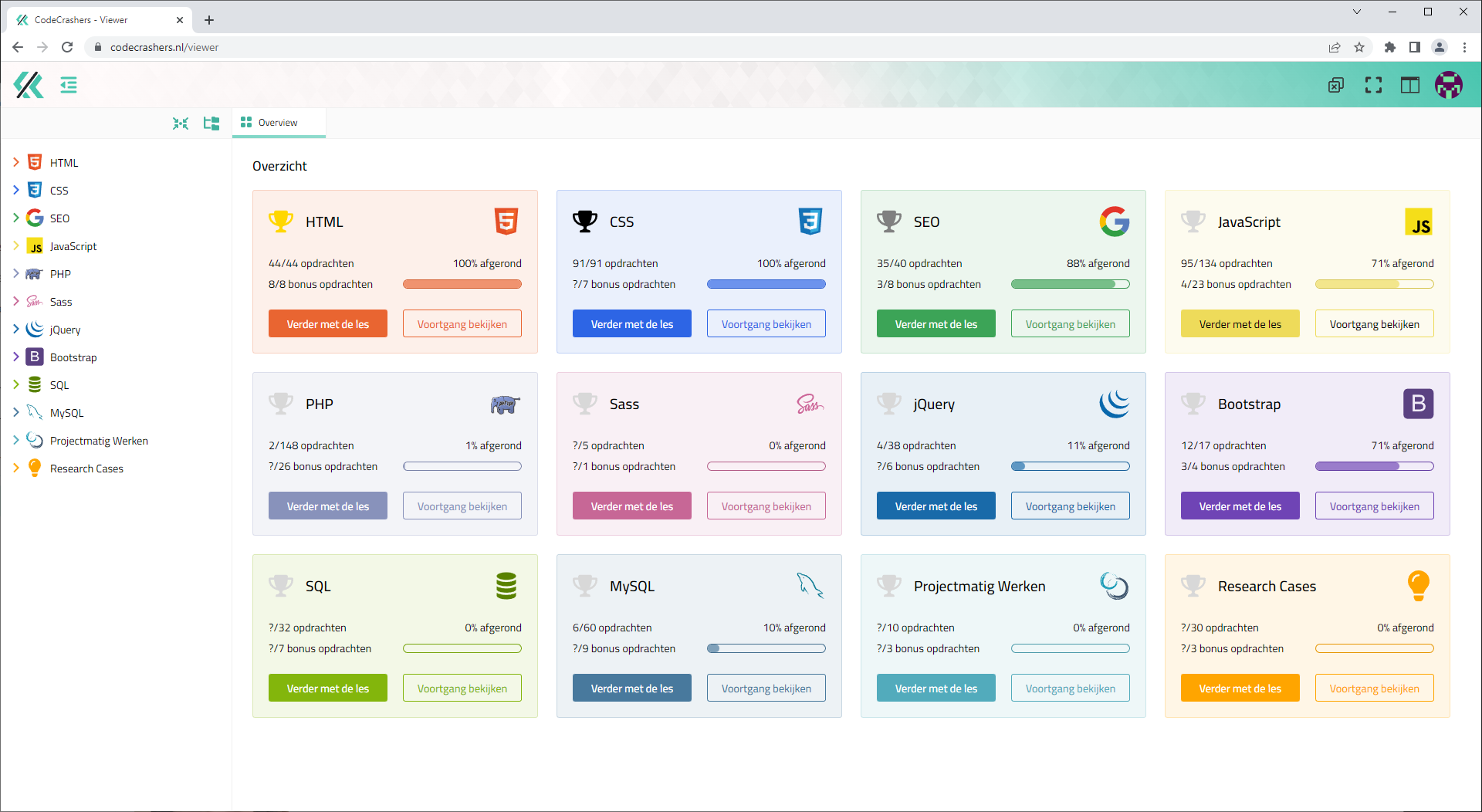1482x812 pixels.
Task: Collapse all tree items icon
Action: 181,123
